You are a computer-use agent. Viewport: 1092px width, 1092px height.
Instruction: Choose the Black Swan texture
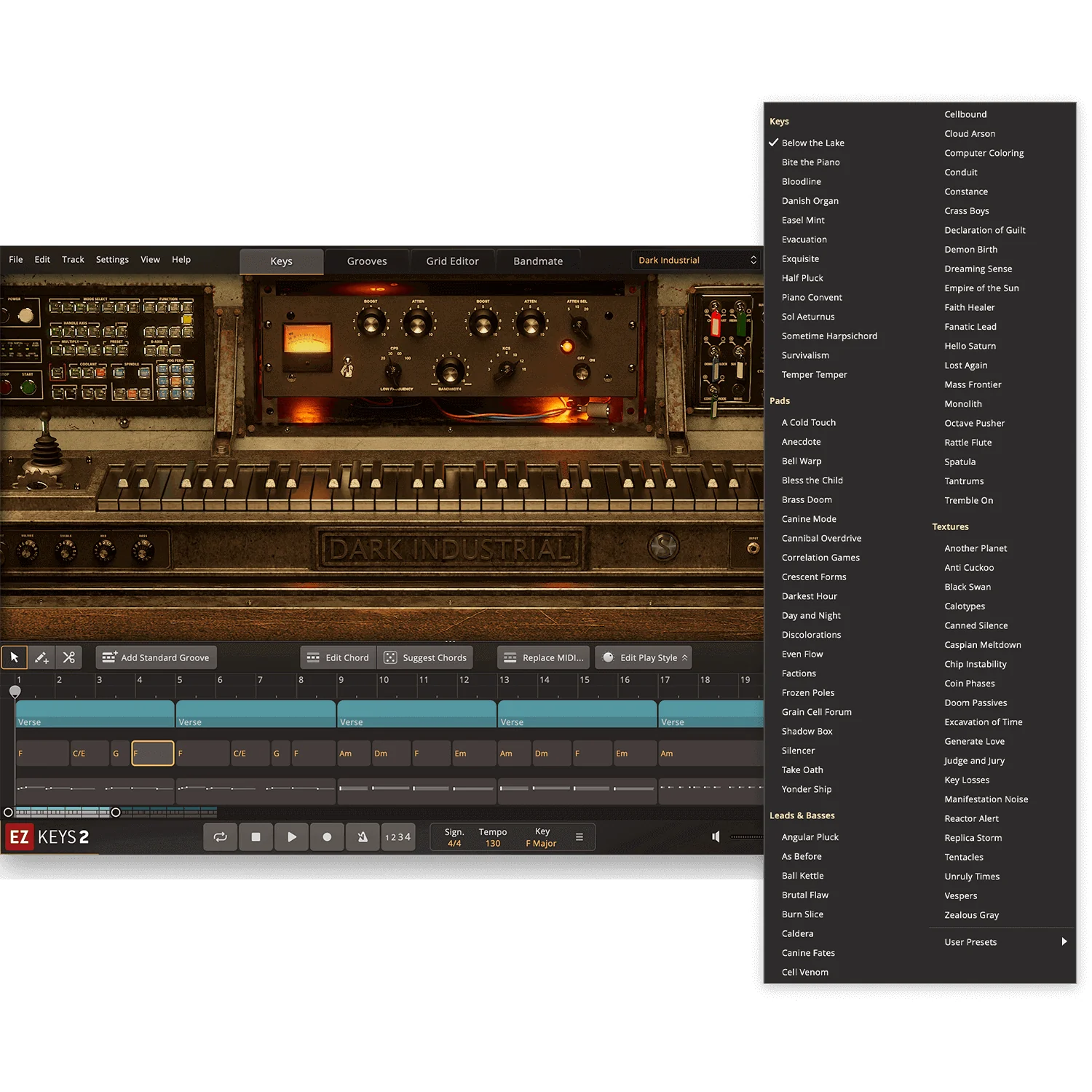968,587
